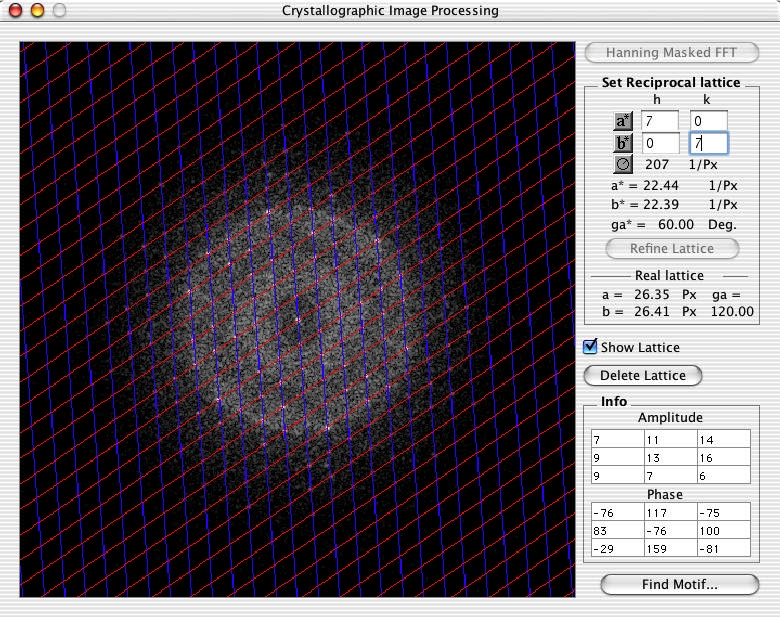Click the Crystallographic Image Processing title bar
780x617 pixels.
[x=390, y=10]
